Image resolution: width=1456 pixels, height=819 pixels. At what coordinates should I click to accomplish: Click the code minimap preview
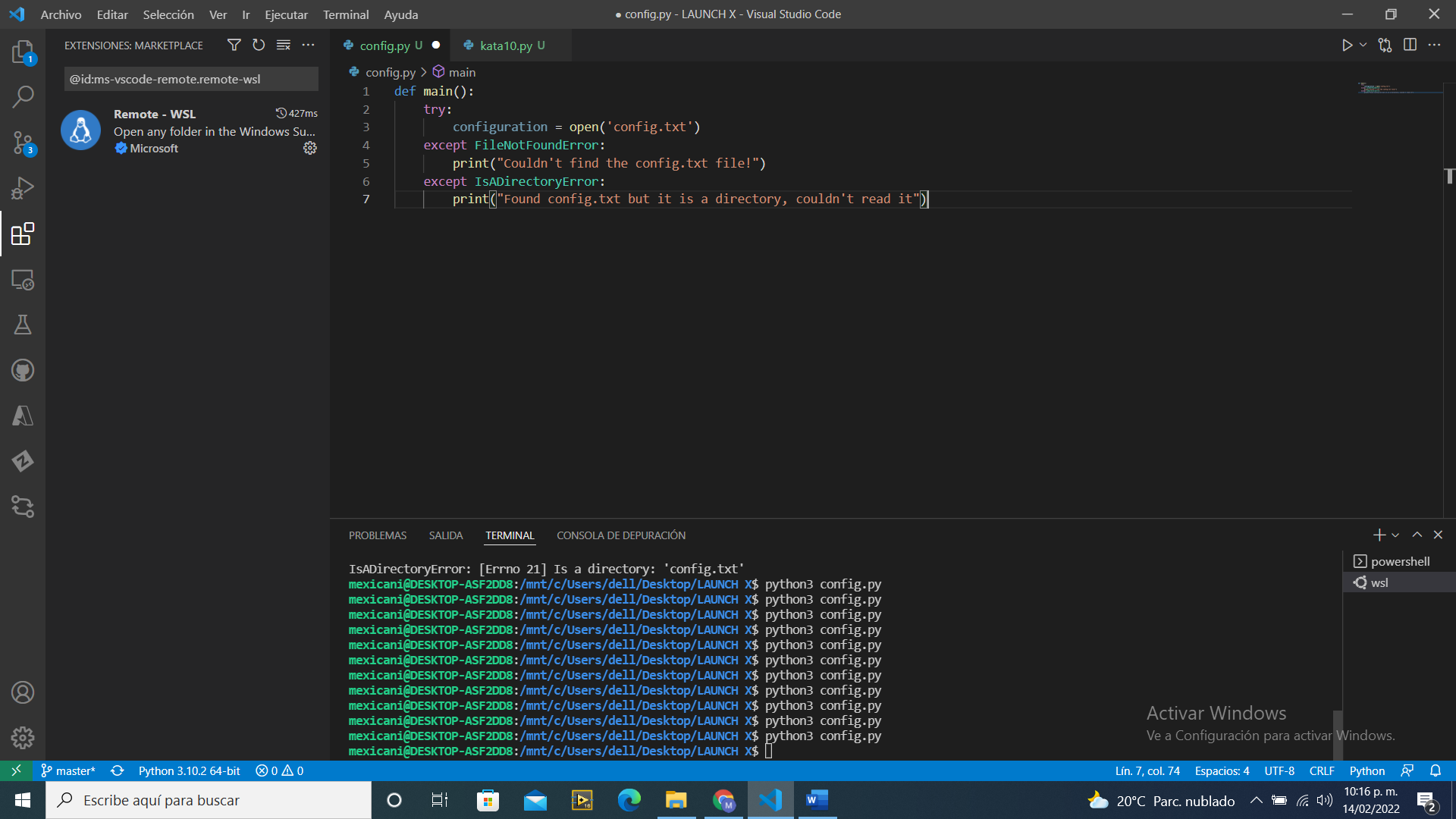pyautogui.click(x=1399, y=89)
